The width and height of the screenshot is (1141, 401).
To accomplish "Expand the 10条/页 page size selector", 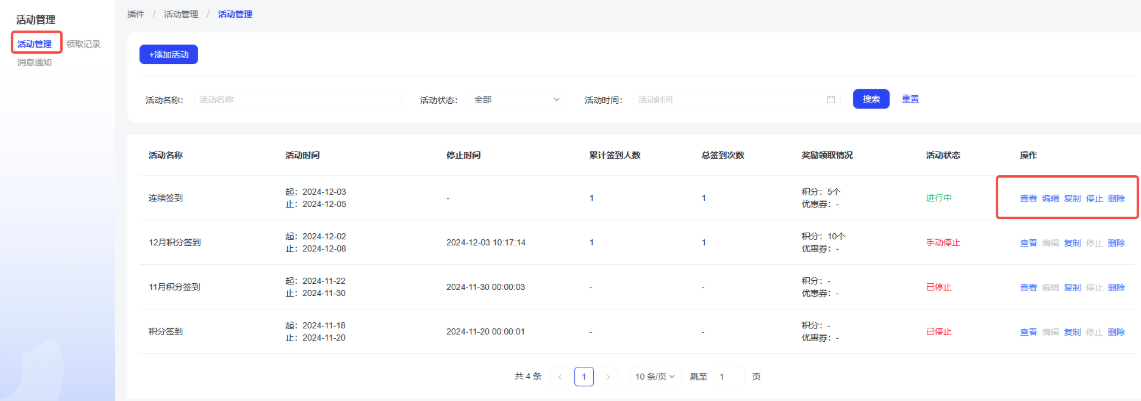I will (655, 377).
